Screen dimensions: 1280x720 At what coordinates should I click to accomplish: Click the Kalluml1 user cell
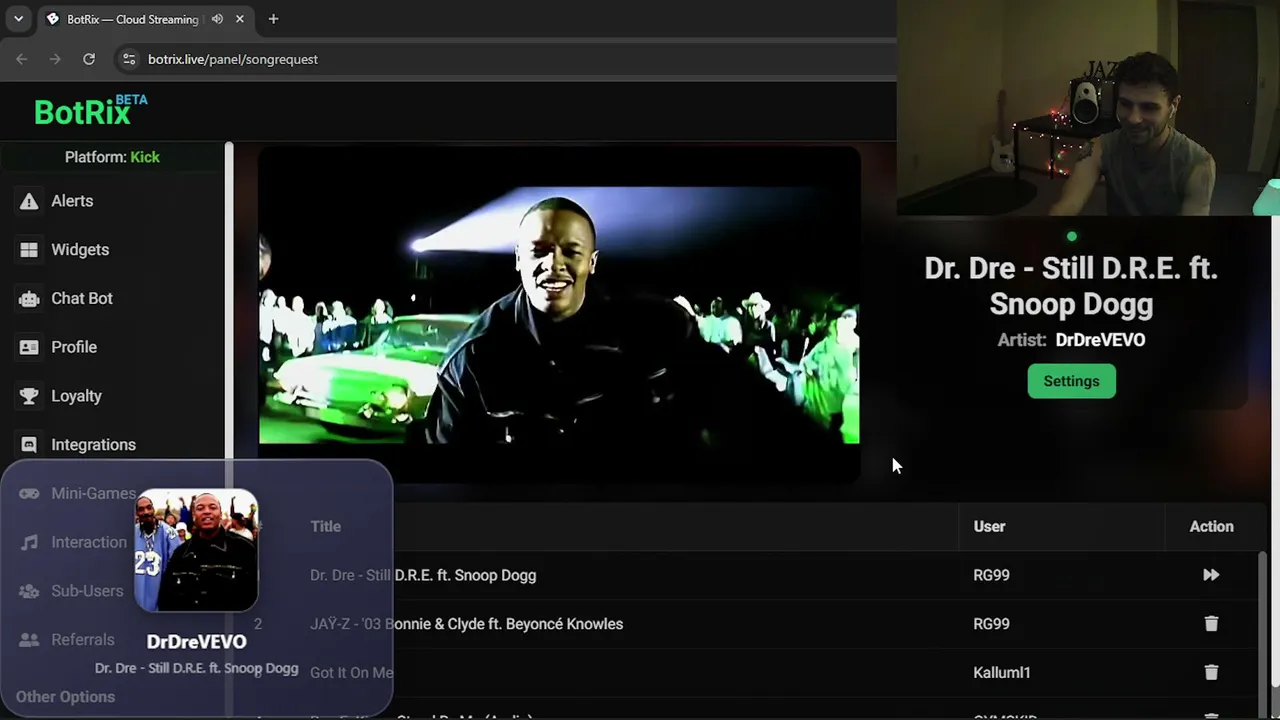tap(1001, 673)
